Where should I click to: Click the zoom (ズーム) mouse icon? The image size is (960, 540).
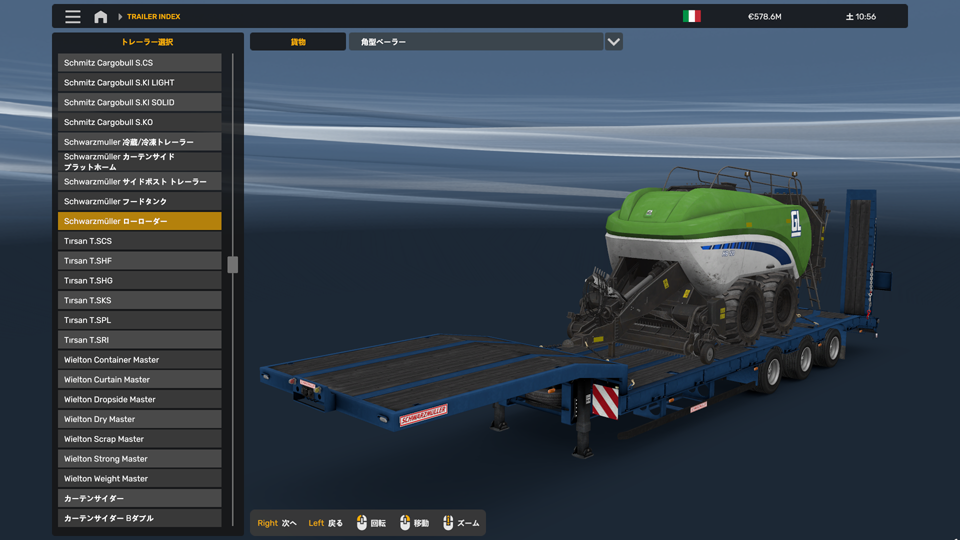click(x=448, y=523)
